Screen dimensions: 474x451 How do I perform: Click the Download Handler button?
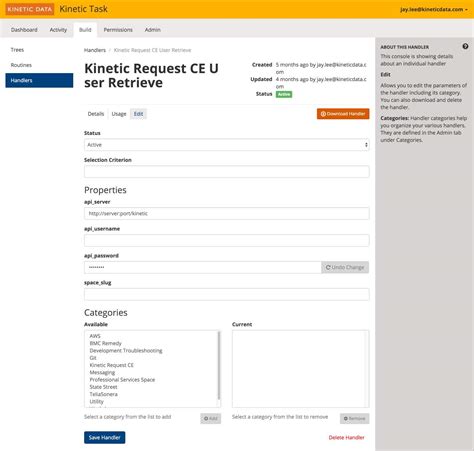pyautogui.click(x=343, y=114)
